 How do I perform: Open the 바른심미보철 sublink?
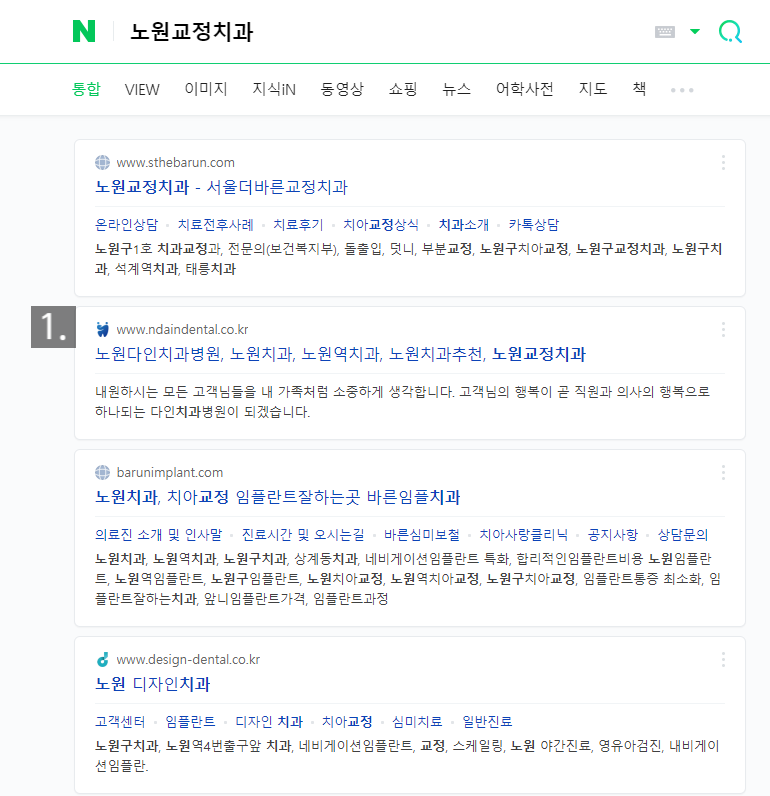click(422, 535)
